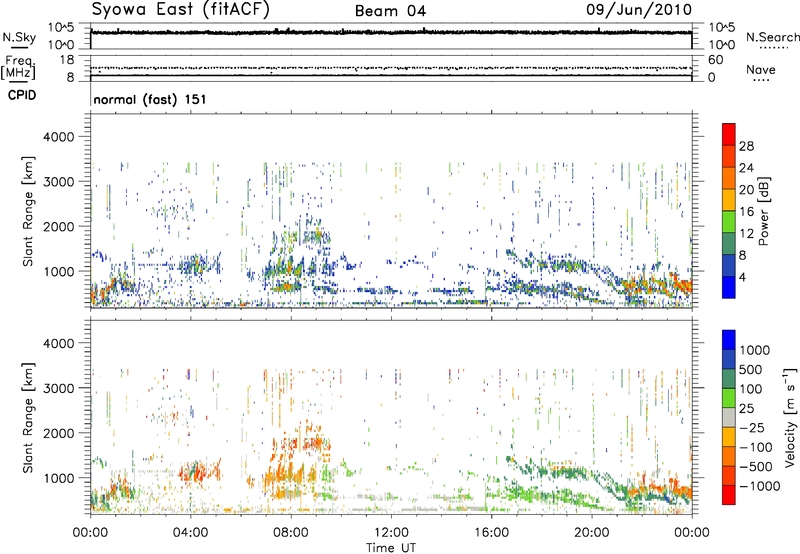Click the 'normal (fast) 151' mode text
Image resolution: width=800 pixels, height=554 pixels.
click(150, 99)
